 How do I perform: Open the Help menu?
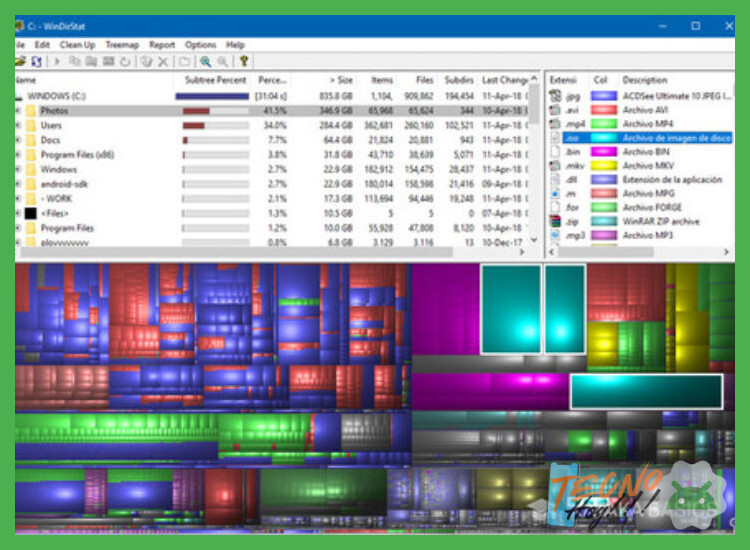(x=235, y=45)
